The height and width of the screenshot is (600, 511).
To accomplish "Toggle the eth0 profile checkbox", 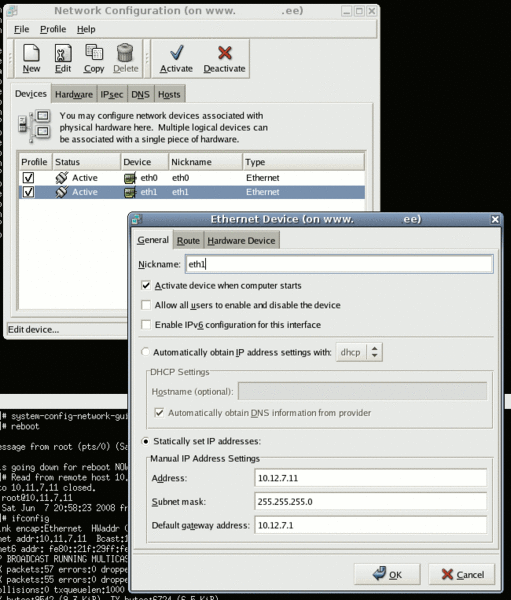I will (28, 178).
